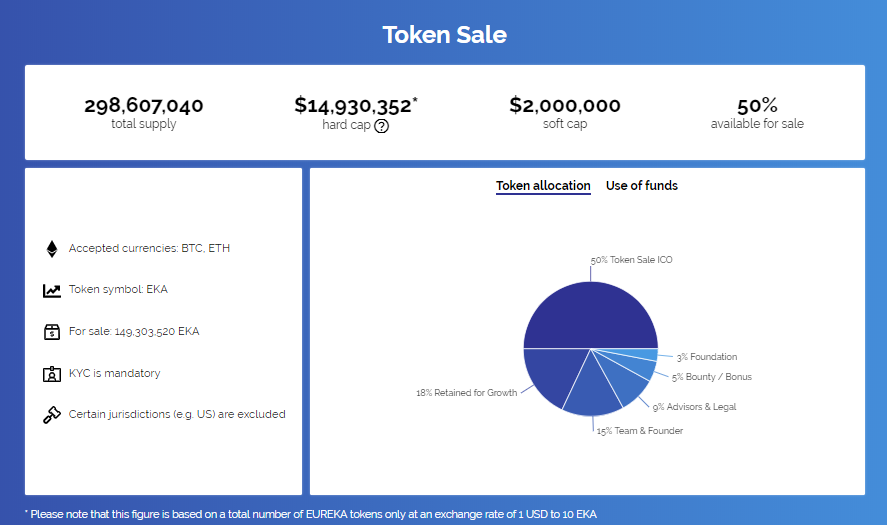The width and height of the screenshot is (887, 525).
Task: Click the For sale calendar icon
Action: [x=52, y=332]
